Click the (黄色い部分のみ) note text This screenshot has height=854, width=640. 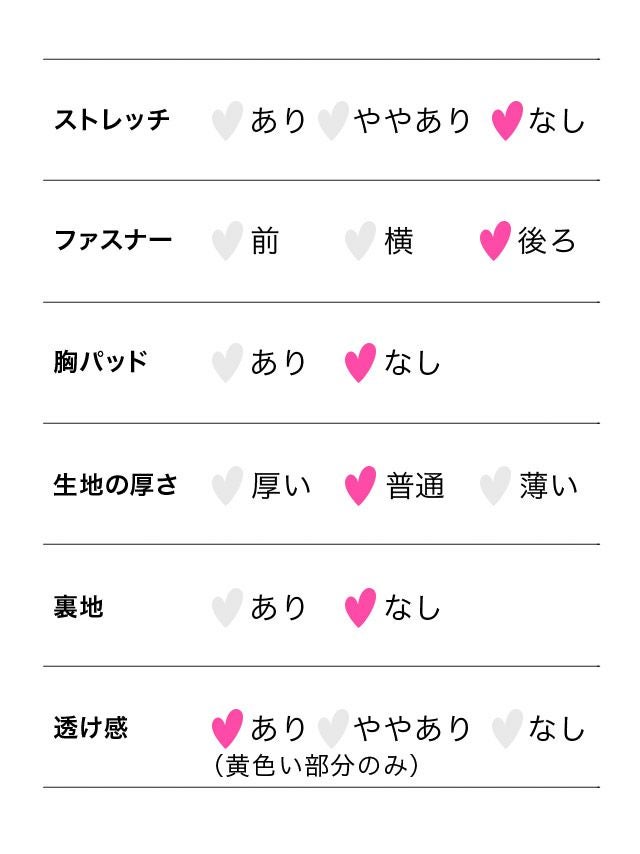316,767
